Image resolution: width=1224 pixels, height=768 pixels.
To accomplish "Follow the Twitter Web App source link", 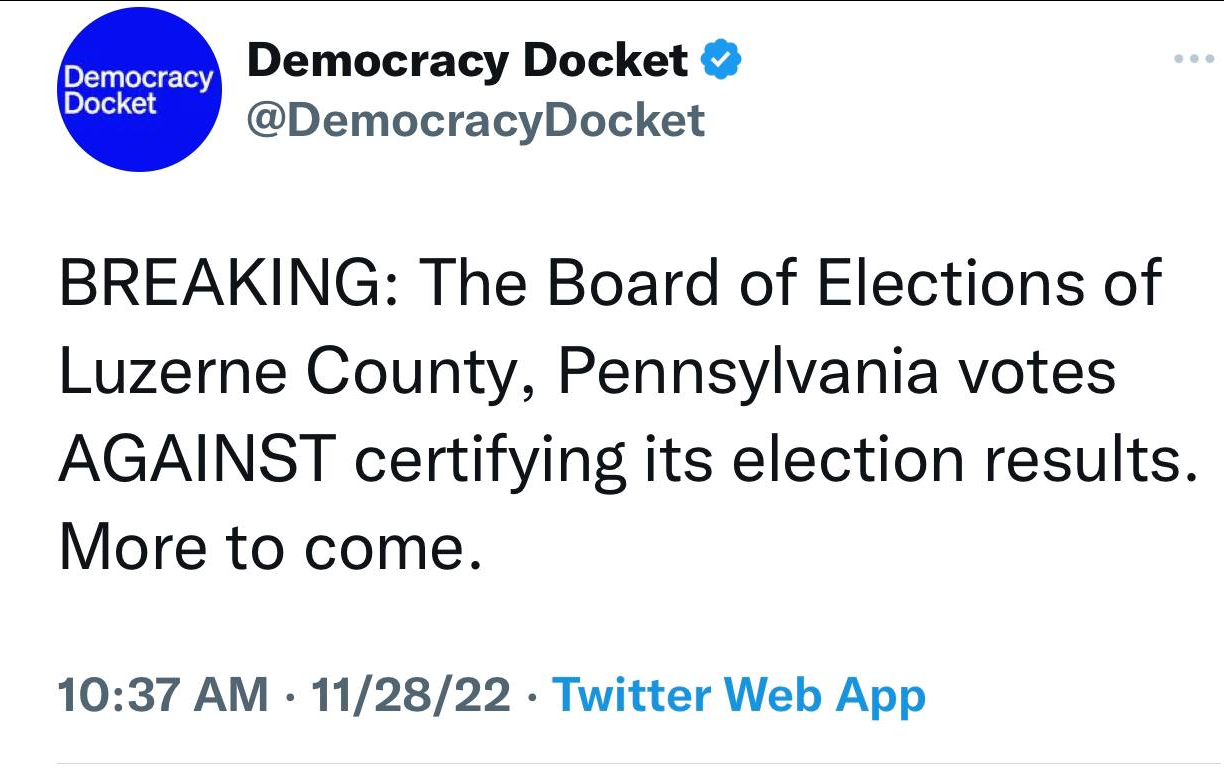I will pos(739,694).
